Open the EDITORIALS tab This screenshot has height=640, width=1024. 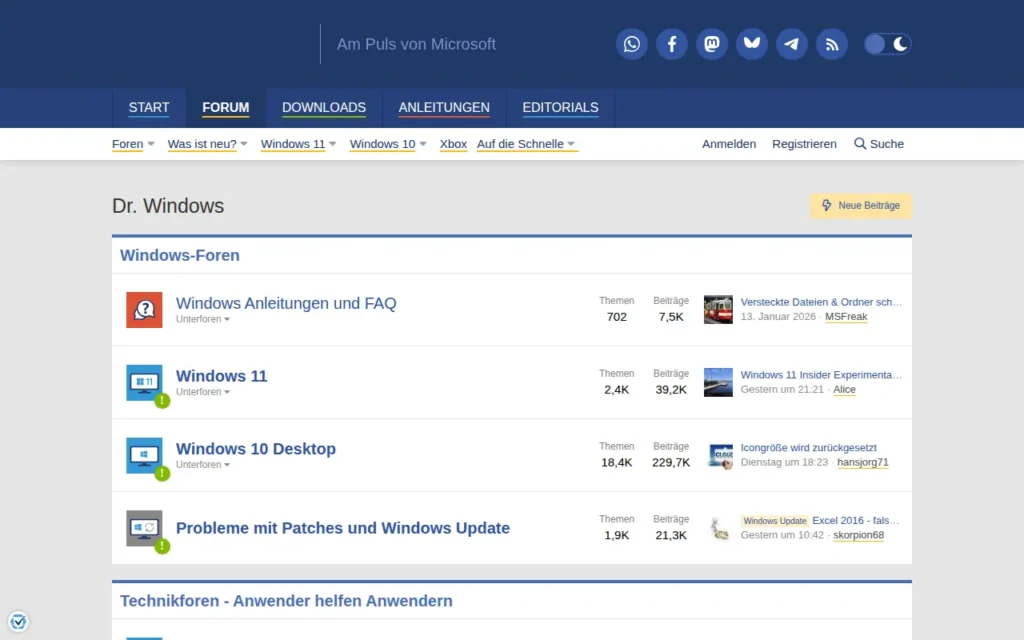tap(560, 108)
